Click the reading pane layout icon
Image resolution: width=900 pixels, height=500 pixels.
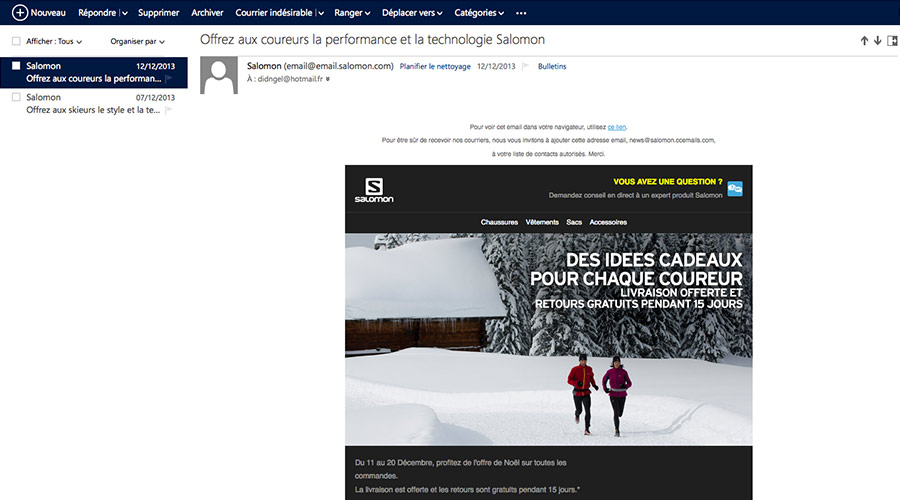tap(892, 41)
